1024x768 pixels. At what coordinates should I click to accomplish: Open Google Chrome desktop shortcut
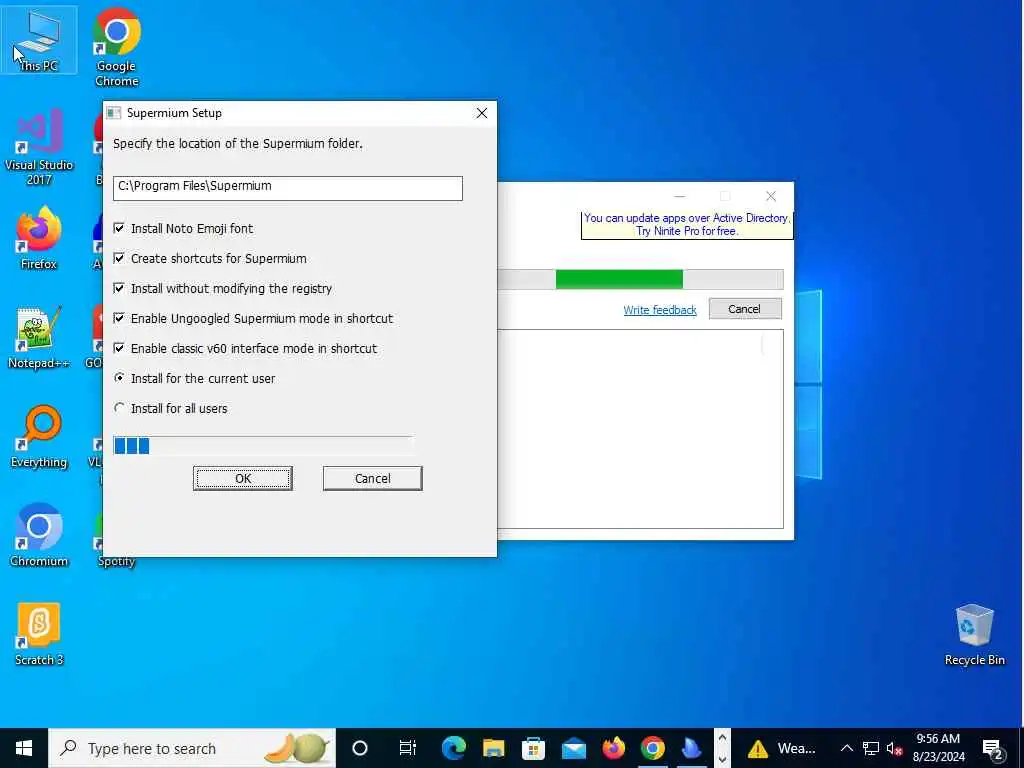[x=116, y=48]
